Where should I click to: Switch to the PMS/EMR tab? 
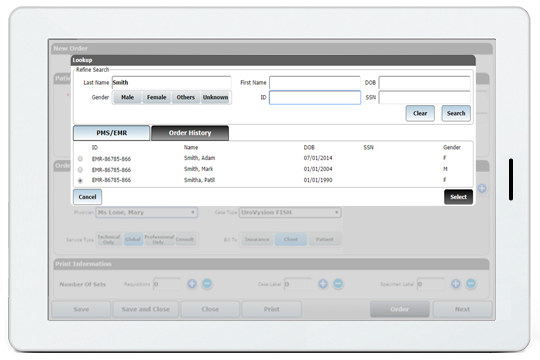click(112, 133)
